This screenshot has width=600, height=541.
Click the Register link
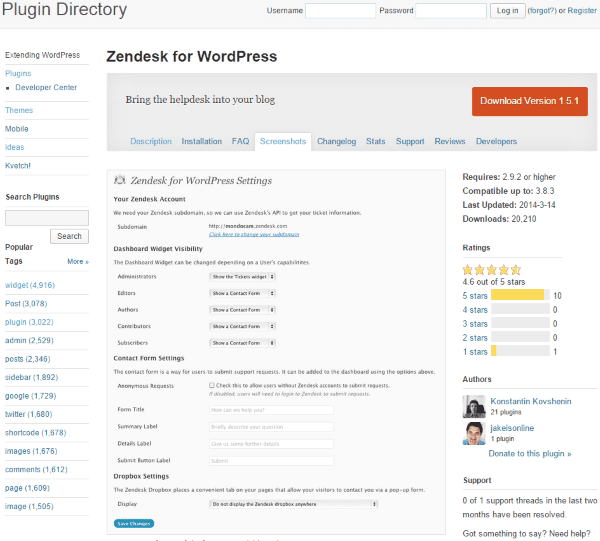click(x=582, y=11)
